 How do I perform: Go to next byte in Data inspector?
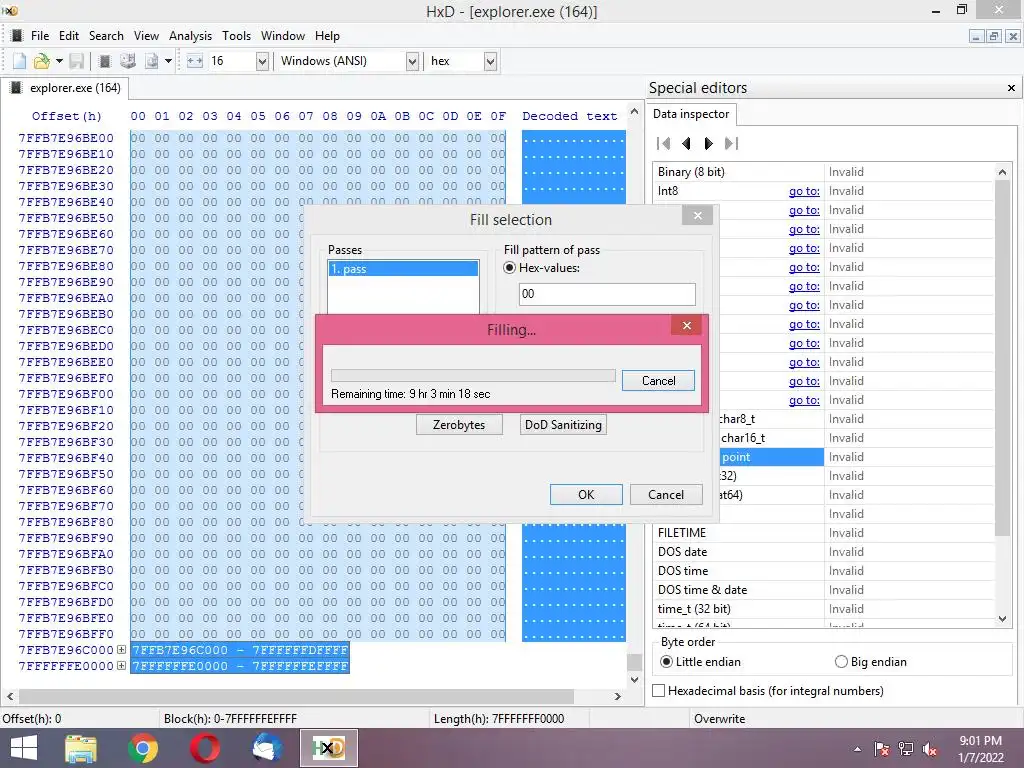pyautogui.click(x=709, y=143)
